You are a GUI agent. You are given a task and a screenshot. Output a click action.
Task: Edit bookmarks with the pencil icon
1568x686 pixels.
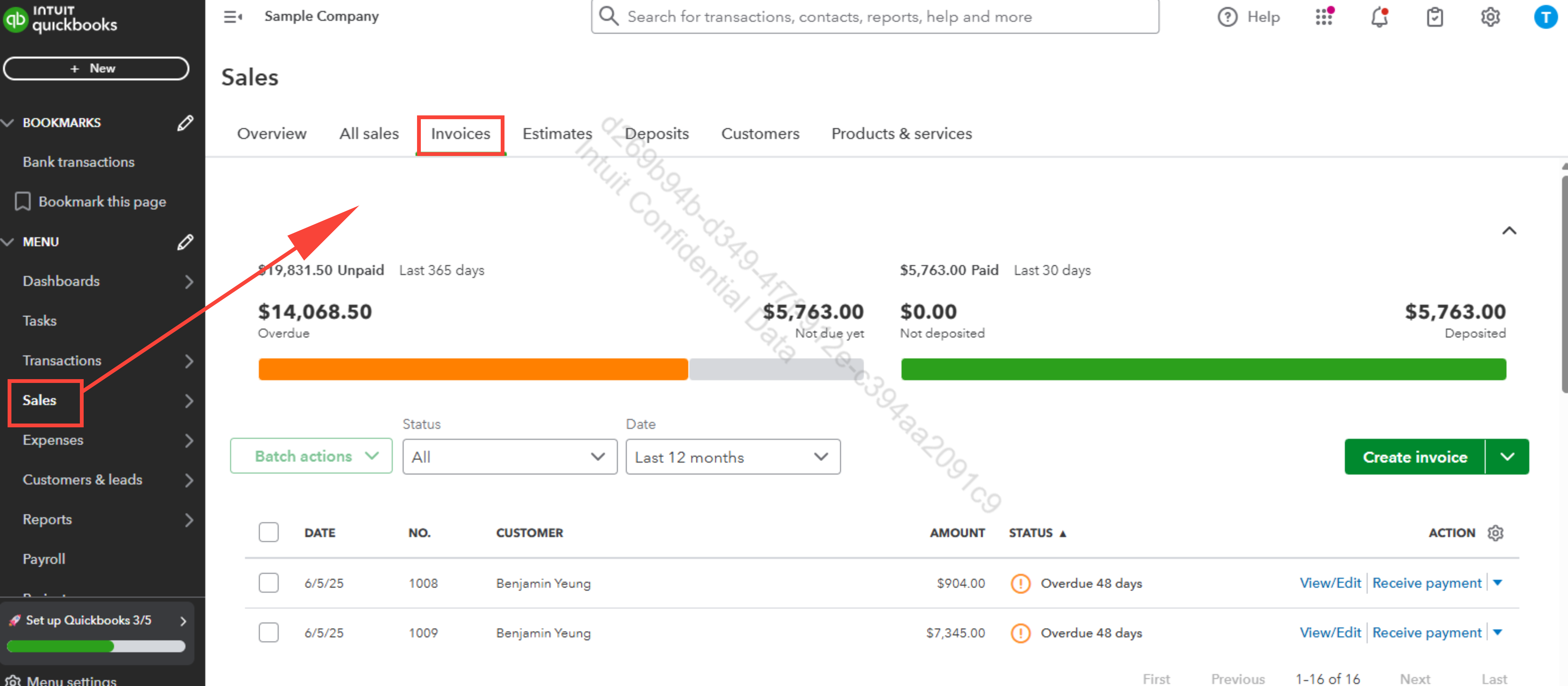click(185, 123)
